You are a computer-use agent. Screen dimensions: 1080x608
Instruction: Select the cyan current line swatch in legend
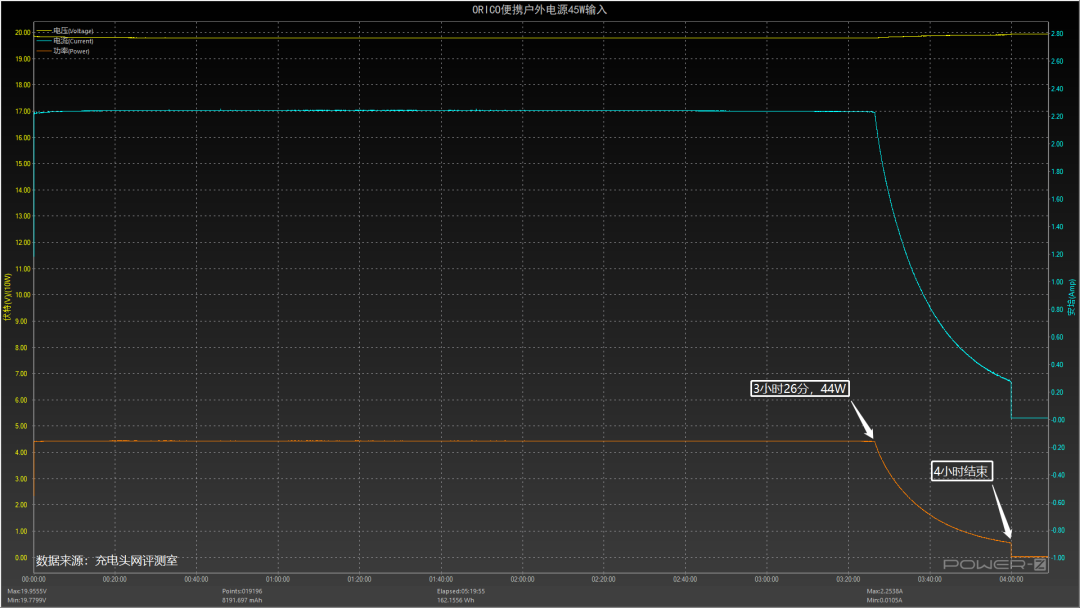(x=44, y=41)
